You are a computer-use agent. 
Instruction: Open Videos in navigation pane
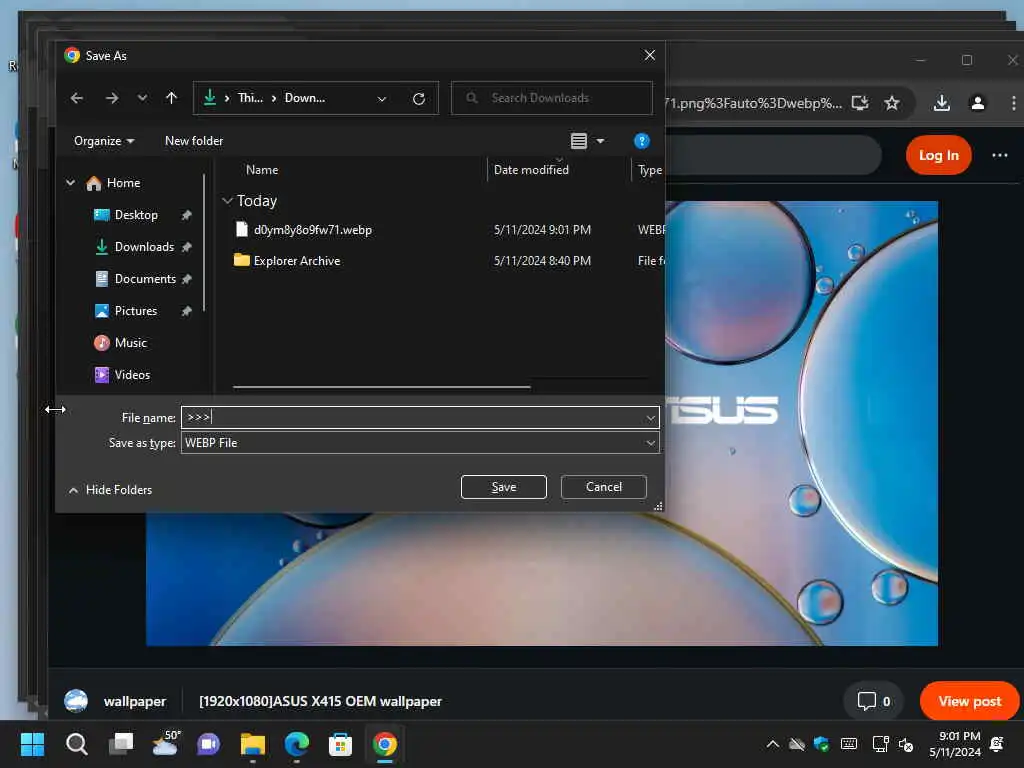tap(122, 375)
